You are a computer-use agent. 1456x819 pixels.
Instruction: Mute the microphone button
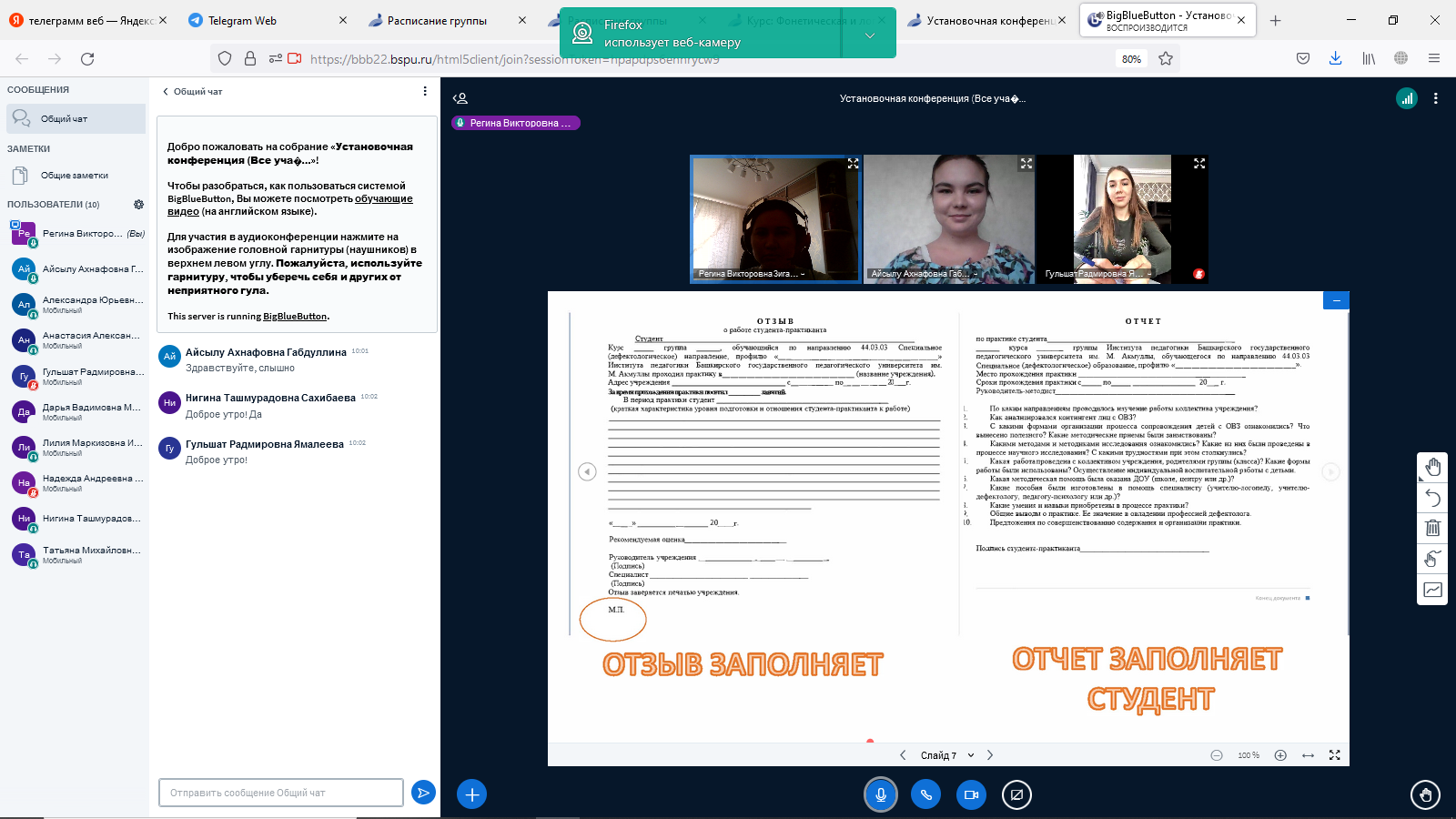coord(880,794)
